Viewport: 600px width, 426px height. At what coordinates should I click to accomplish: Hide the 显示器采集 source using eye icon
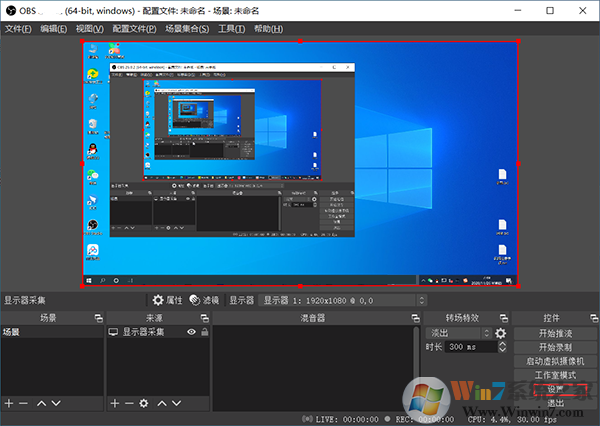click(191, 331)
